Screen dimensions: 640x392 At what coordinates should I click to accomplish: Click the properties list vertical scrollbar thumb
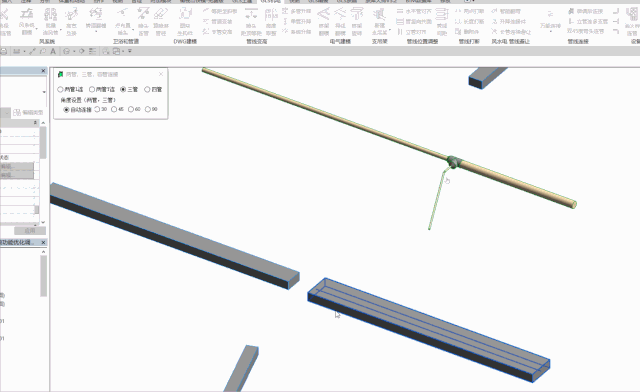[43, 143]
